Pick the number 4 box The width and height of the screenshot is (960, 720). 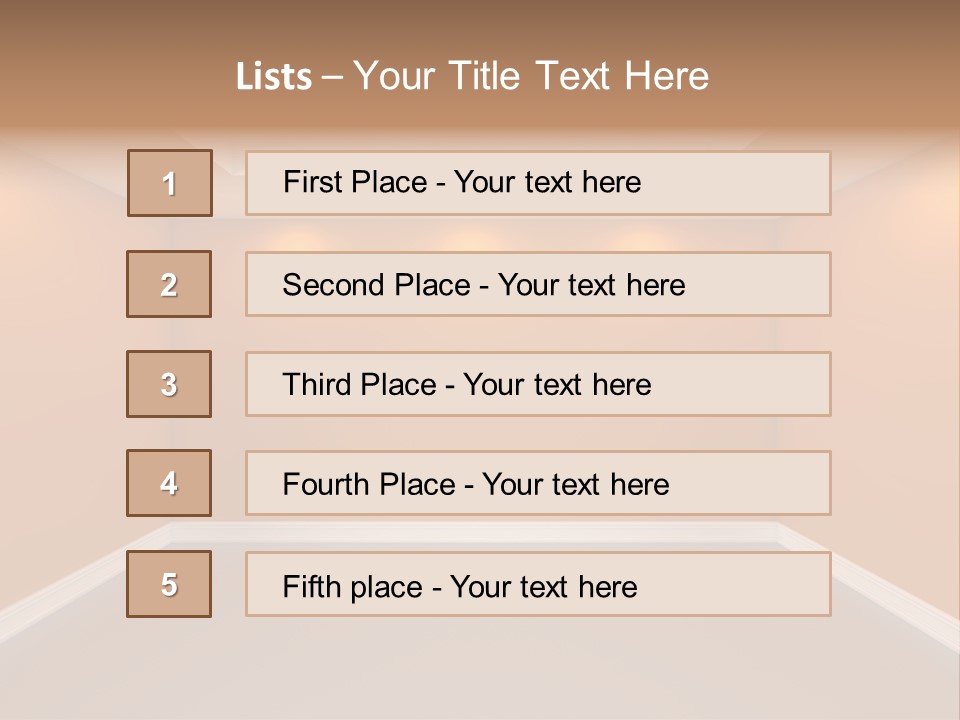click(169, 483)
